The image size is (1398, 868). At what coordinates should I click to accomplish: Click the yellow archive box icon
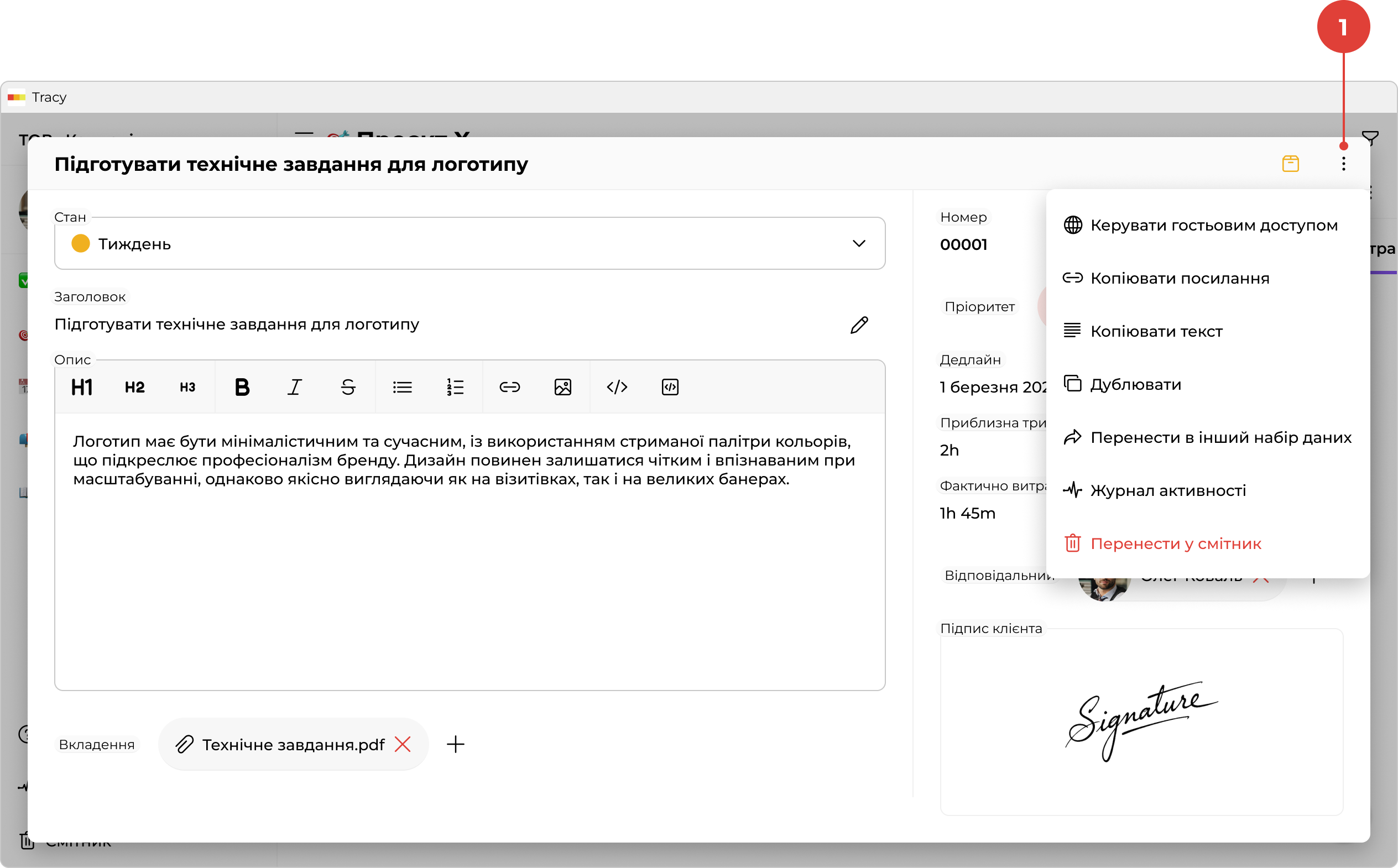click(1290, 164)
